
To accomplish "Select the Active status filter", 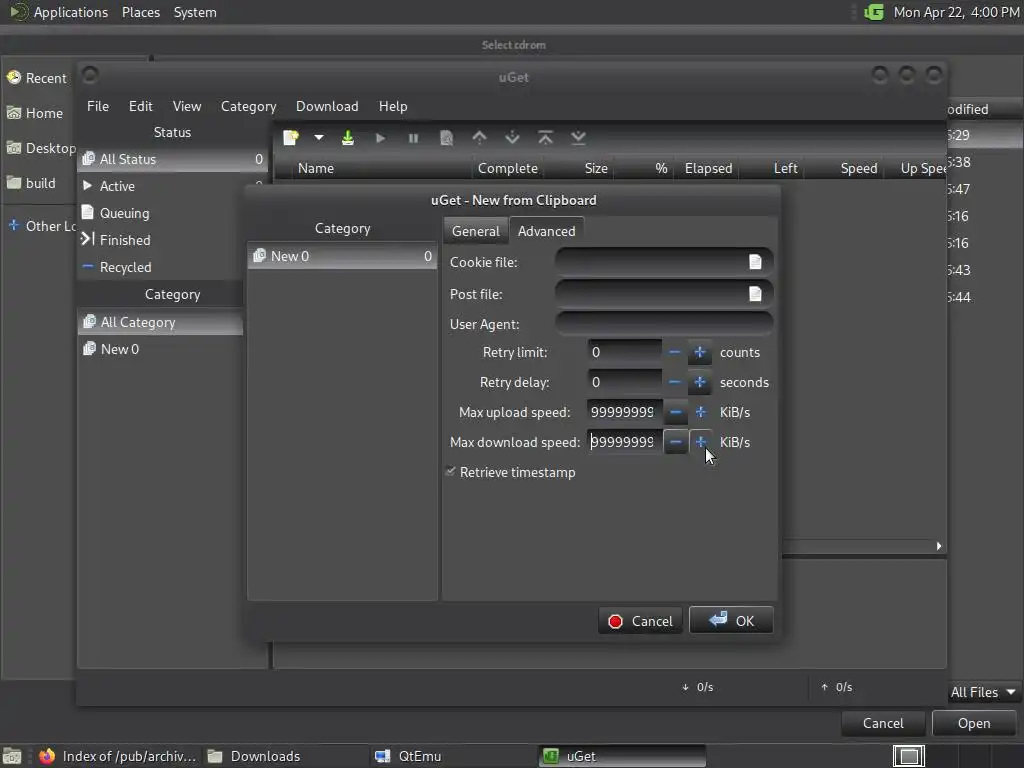I will point(173,186).
